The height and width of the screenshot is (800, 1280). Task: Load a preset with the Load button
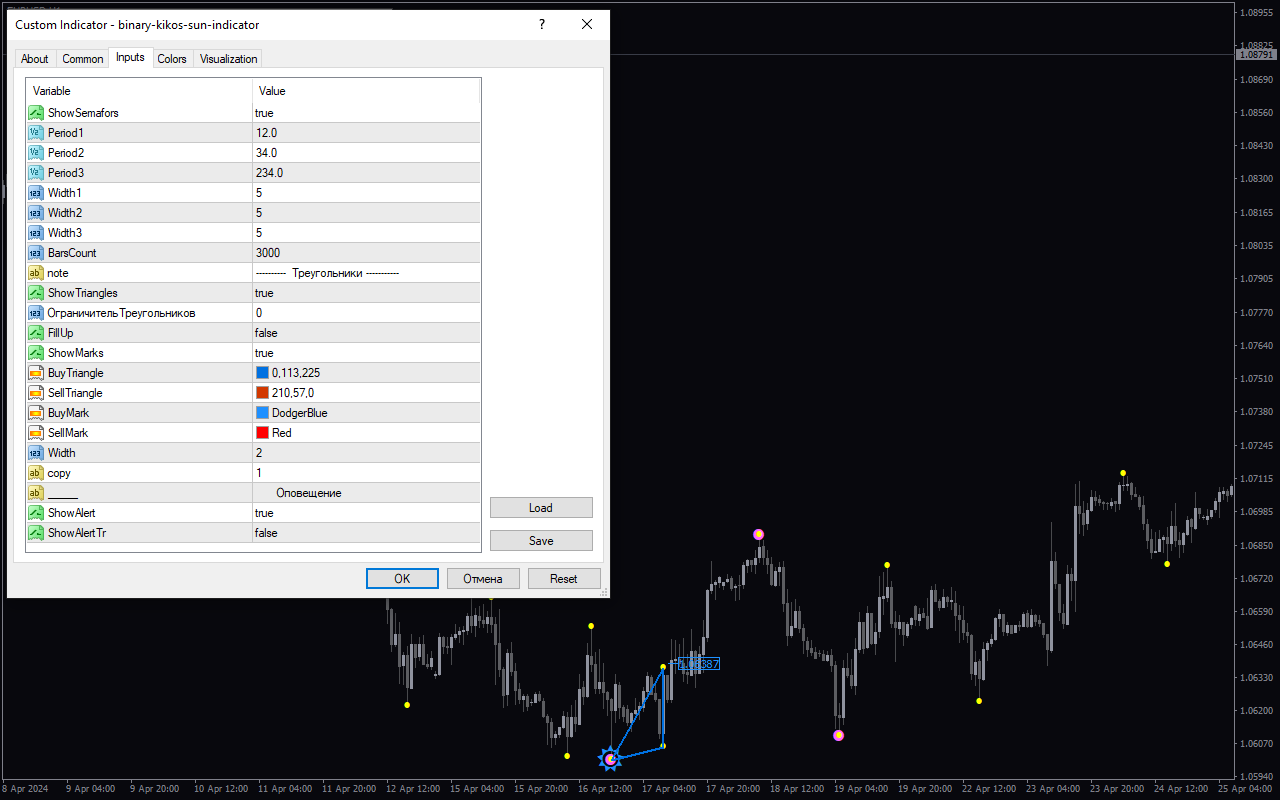tap(541, 508)
